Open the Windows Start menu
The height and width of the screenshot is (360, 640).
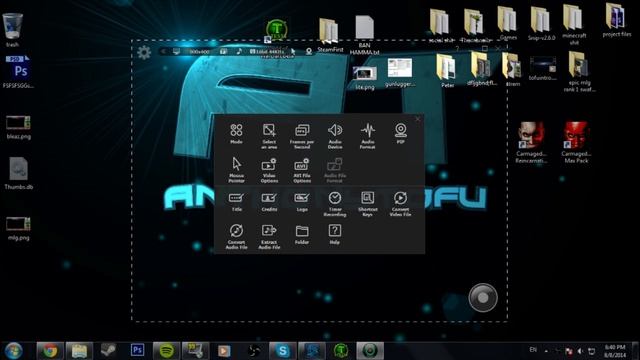click(13, 351)
